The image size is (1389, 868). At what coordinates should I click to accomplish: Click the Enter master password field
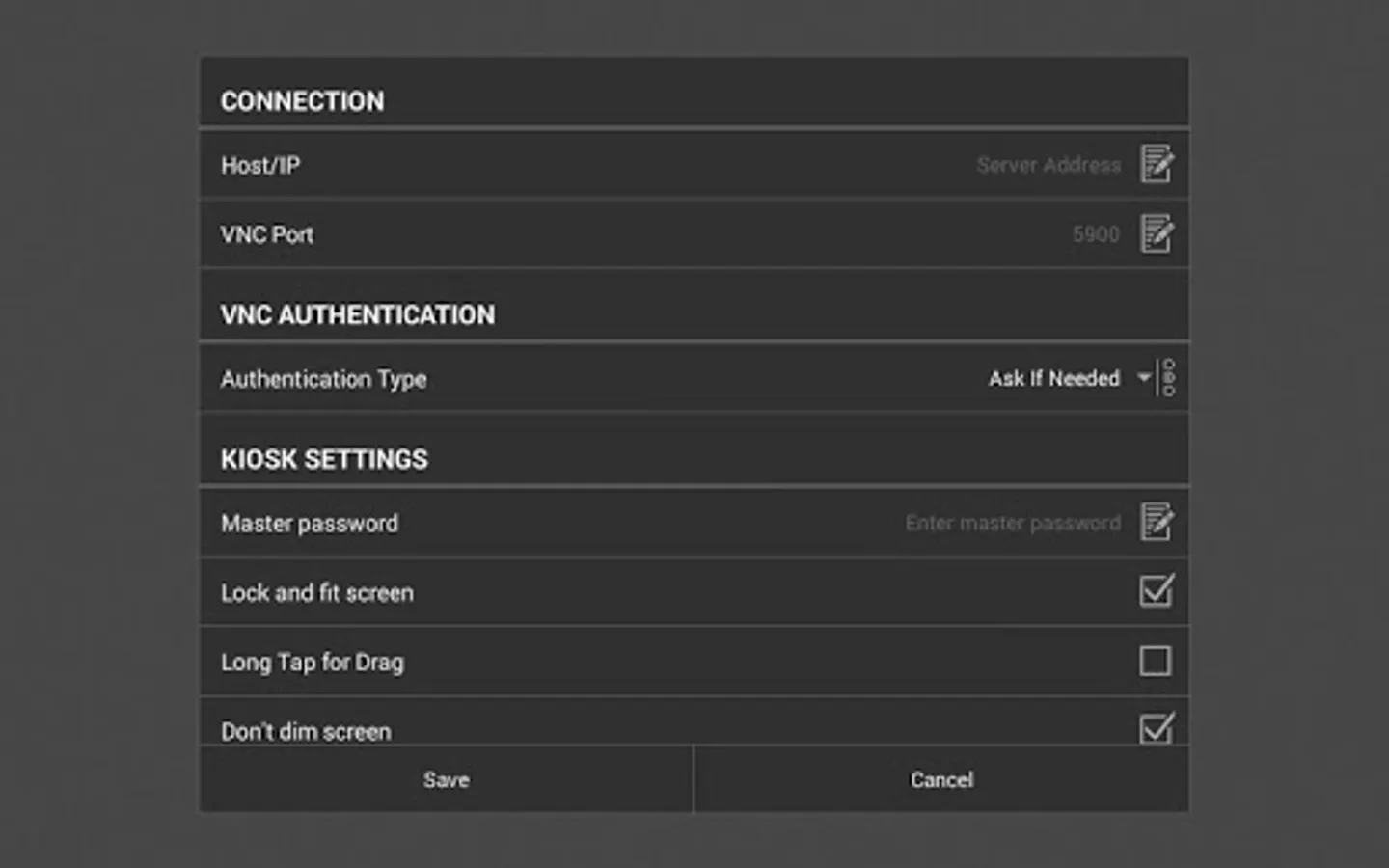tap(1012, 523)
